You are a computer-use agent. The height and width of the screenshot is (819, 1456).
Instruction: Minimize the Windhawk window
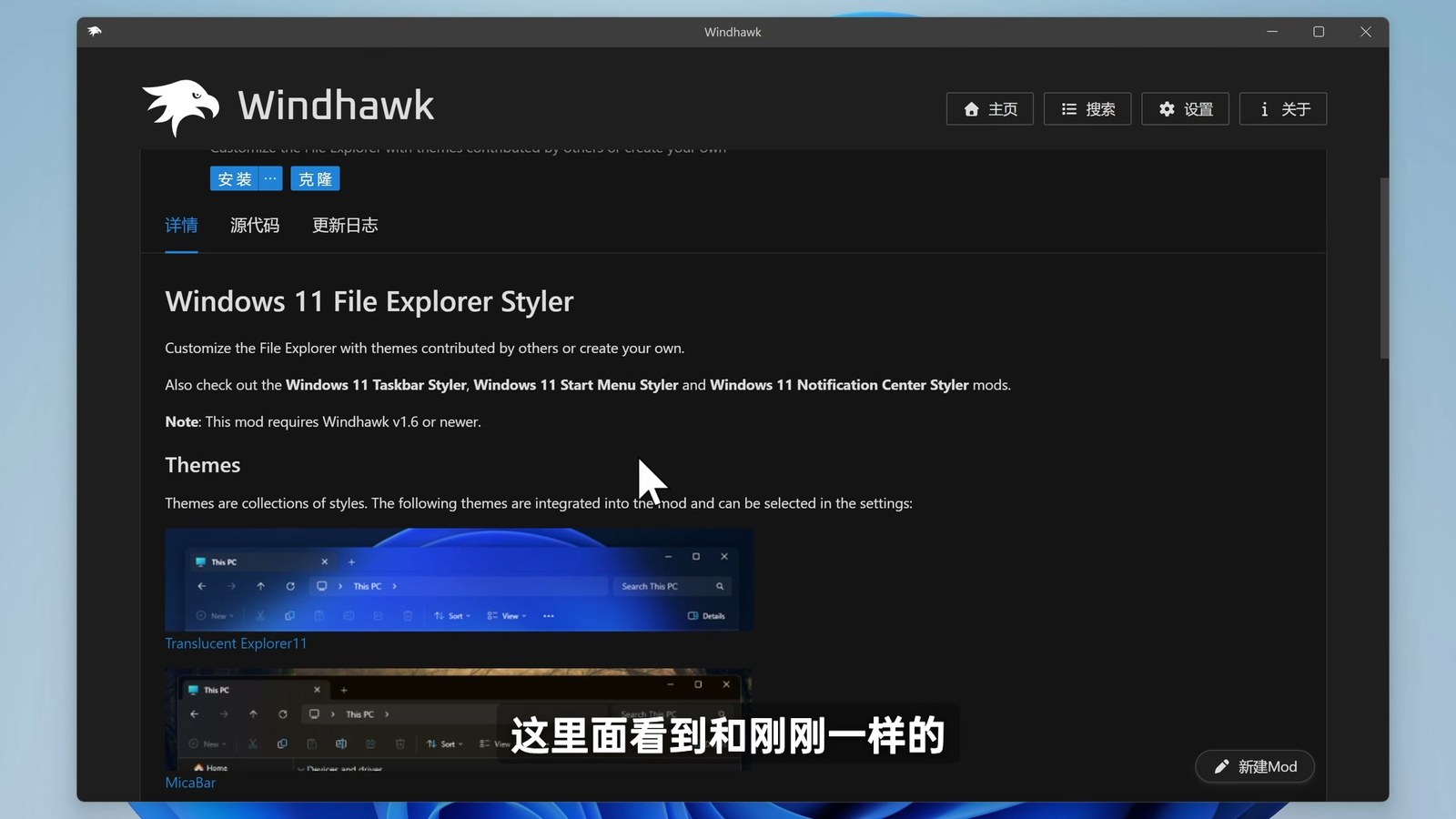click(1272, 32)
